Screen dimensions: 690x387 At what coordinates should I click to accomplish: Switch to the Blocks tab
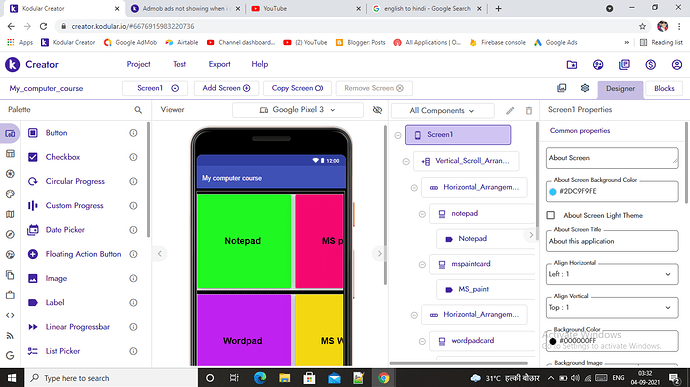click(x=664, y=88)
